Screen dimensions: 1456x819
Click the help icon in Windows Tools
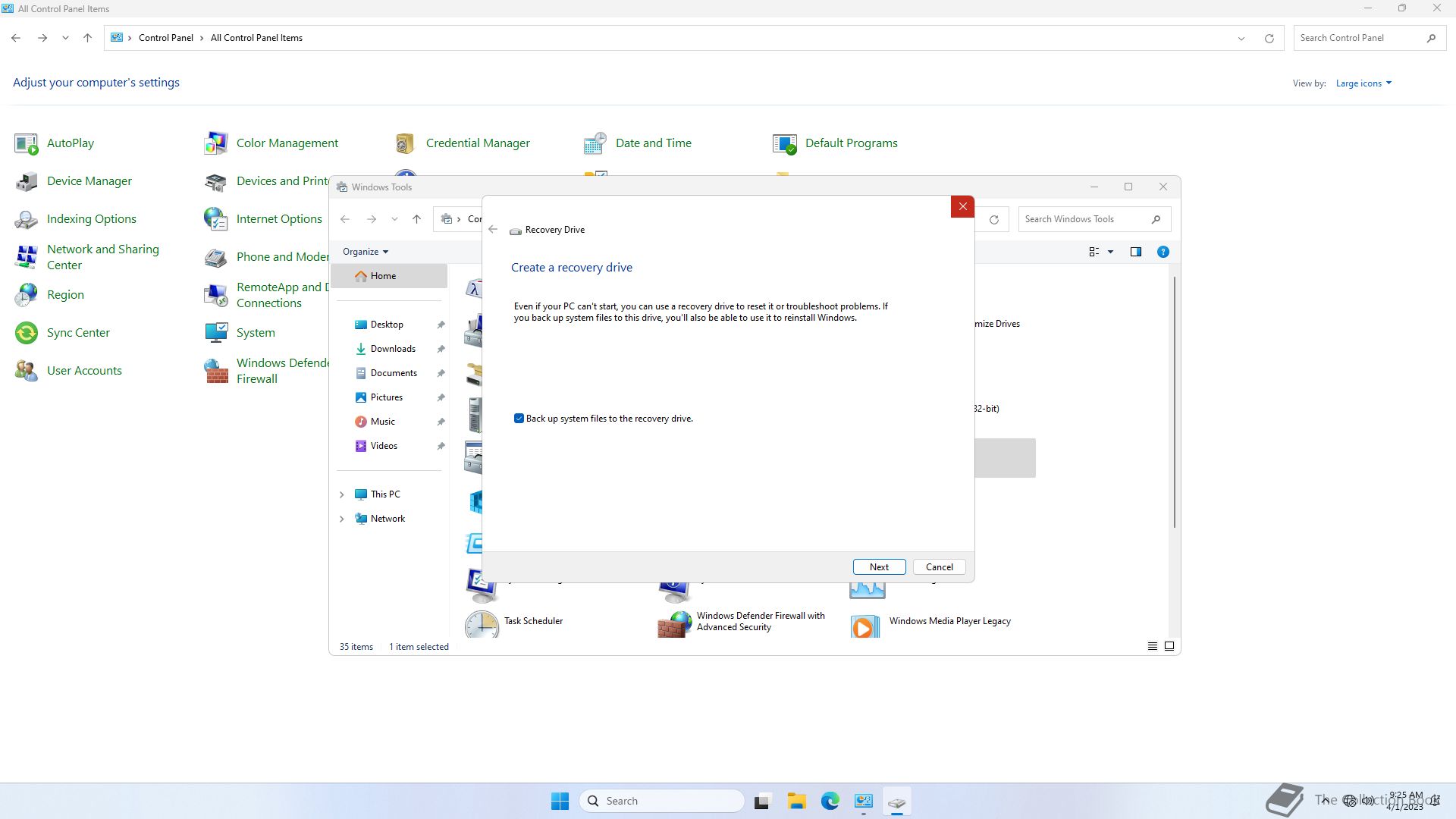(x=1163, y=252)
